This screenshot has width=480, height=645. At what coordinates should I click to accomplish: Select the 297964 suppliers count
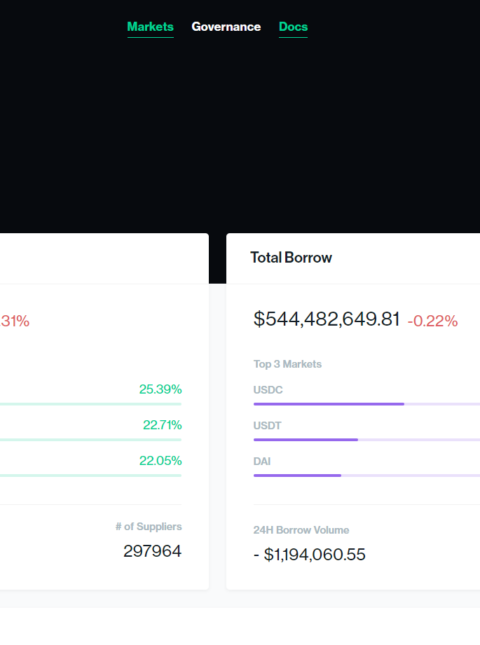point(152,551)
